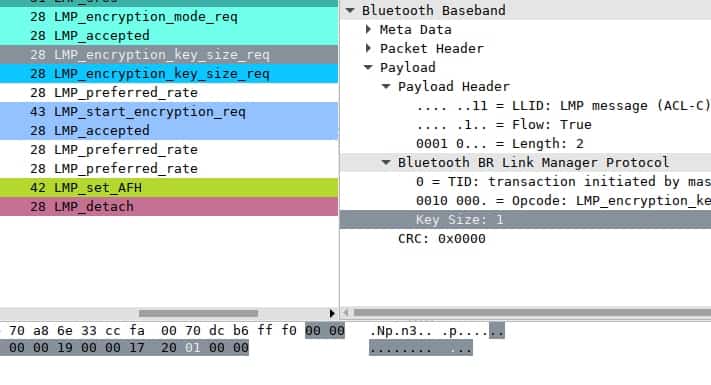Collapse the Bluetooth Baseband tree node
This screenshot has width=711, height=385.
point(350,10)
